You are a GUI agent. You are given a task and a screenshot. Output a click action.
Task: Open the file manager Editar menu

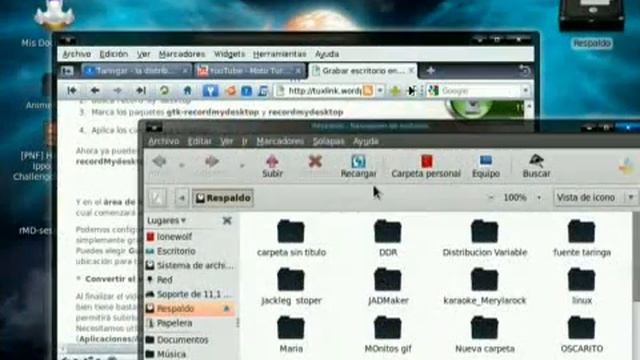tap(199, 141)
